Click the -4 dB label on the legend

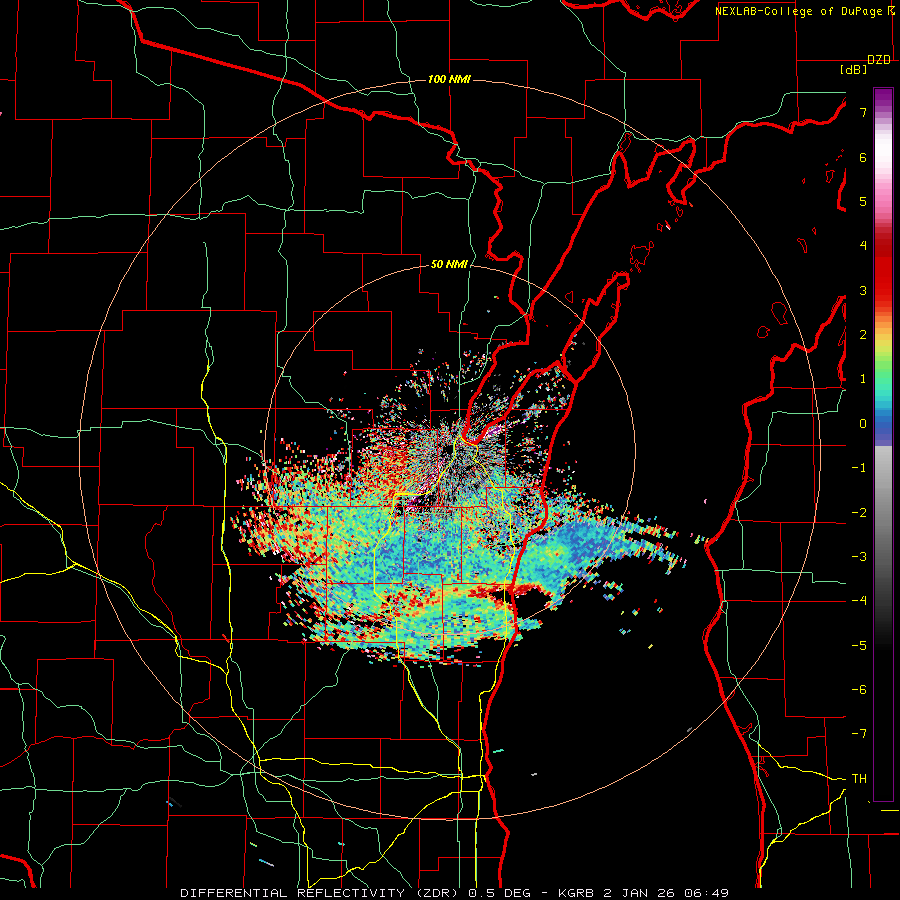tap(859, 601)
